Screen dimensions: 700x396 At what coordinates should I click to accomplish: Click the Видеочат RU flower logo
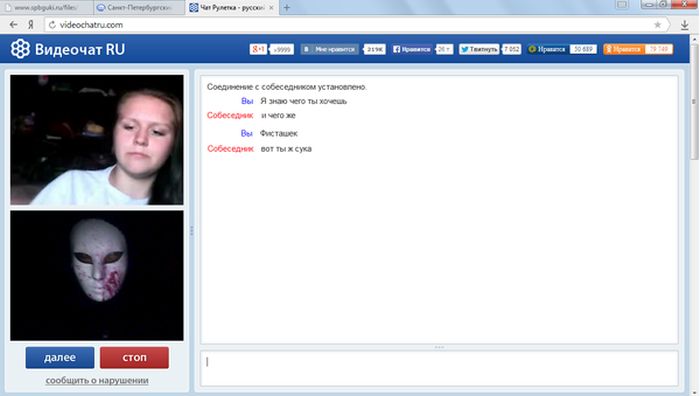point(20,49)
